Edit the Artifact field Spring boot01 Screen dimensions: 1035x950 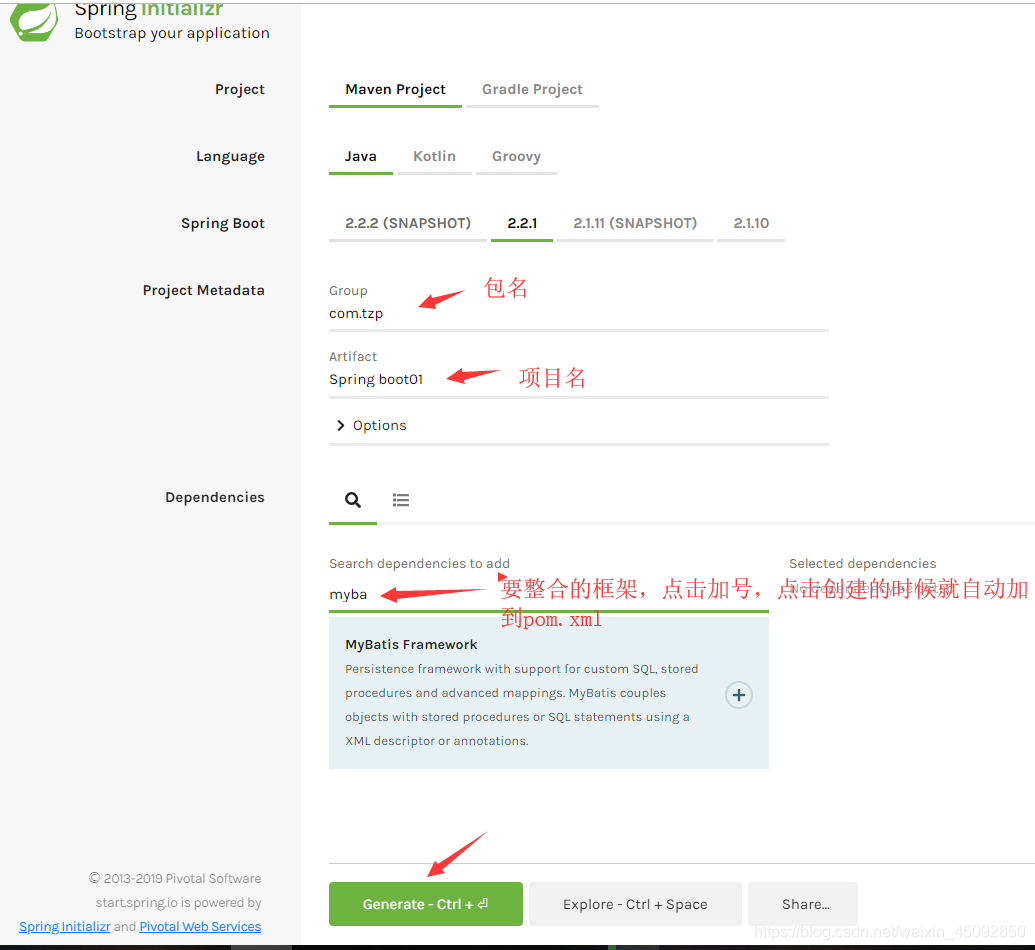pyautogui.click(x=579, y=380)
